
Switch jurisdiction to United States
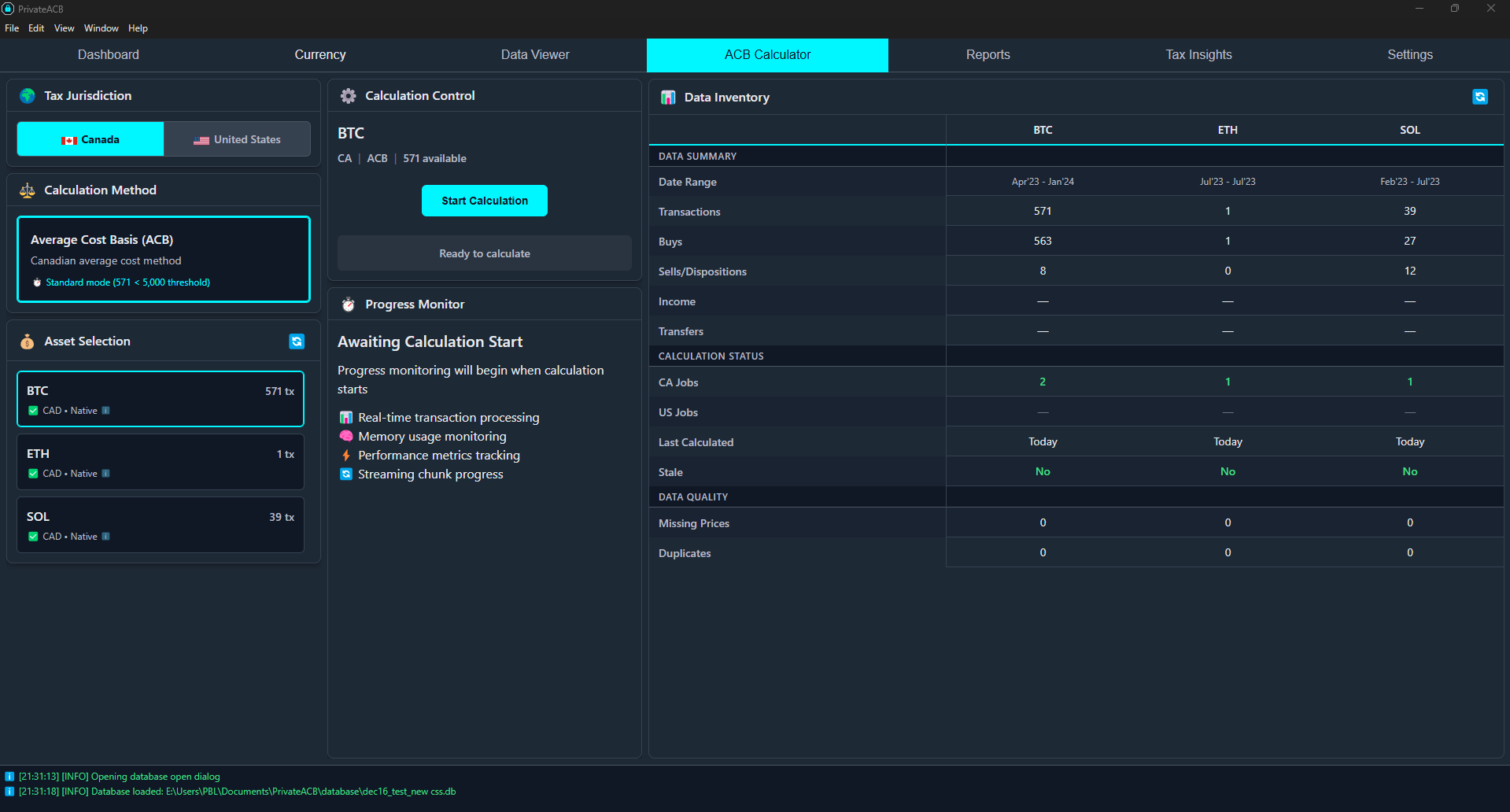pyautogui.click(x=237, y=138)
